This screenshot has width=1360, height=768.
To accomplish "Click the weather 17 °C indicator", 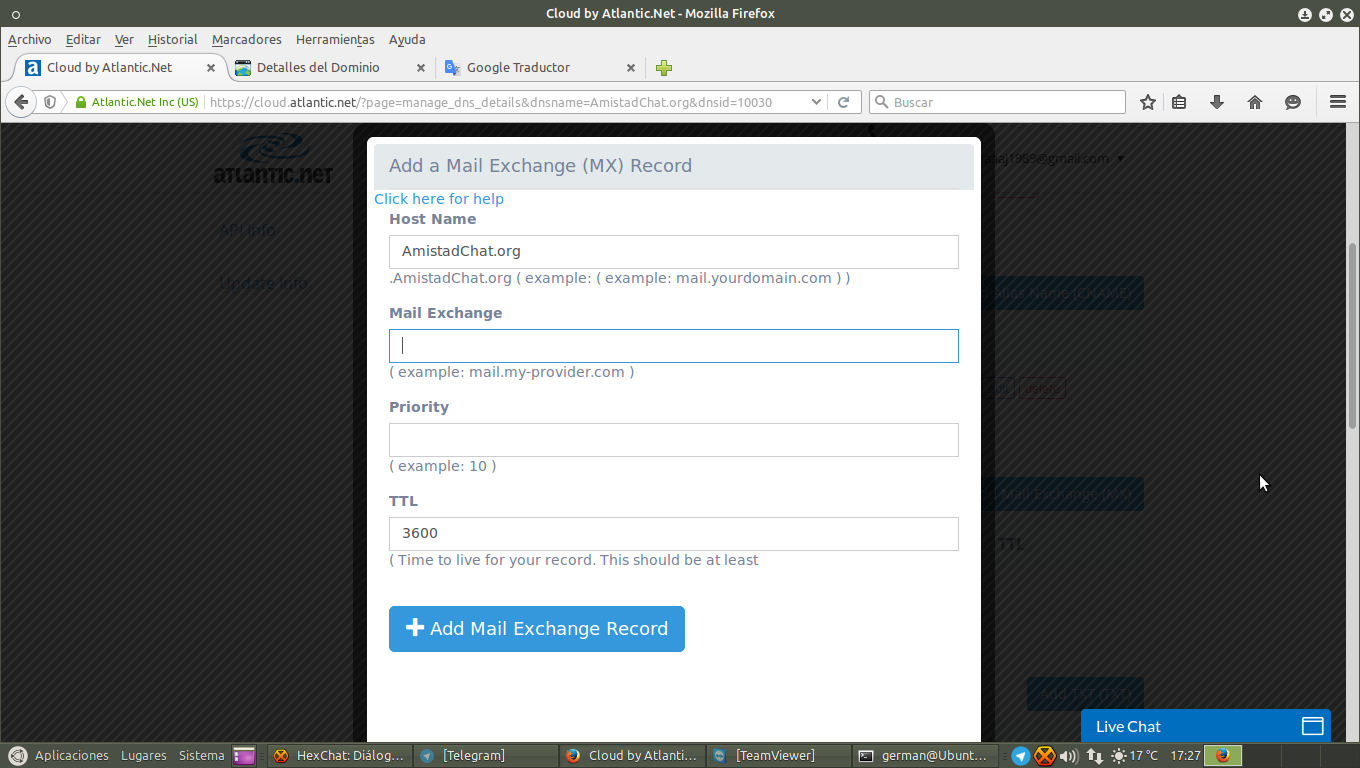I will [1134, 756].
